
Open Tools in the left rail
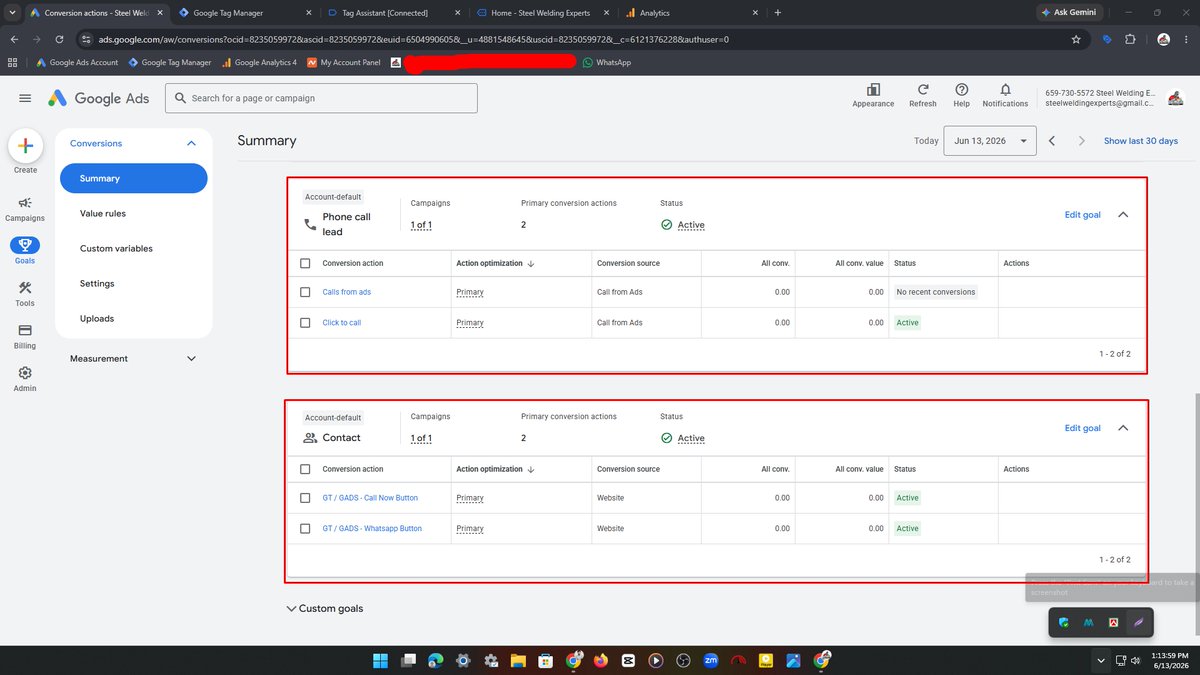[x=25, y=294]
